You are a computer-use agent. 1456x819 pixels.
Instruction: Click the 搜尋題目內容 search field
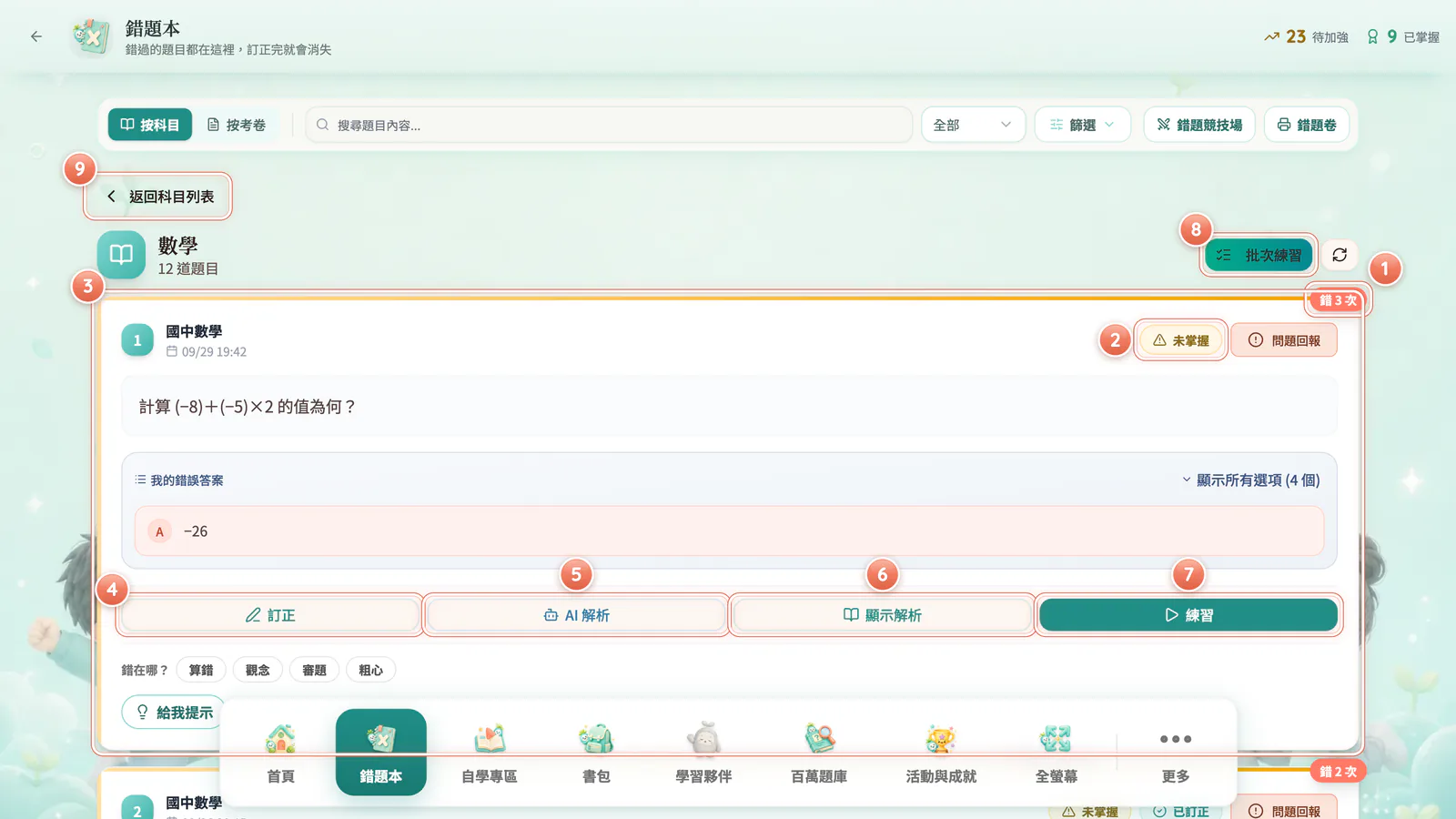click(x=609, y=125)
